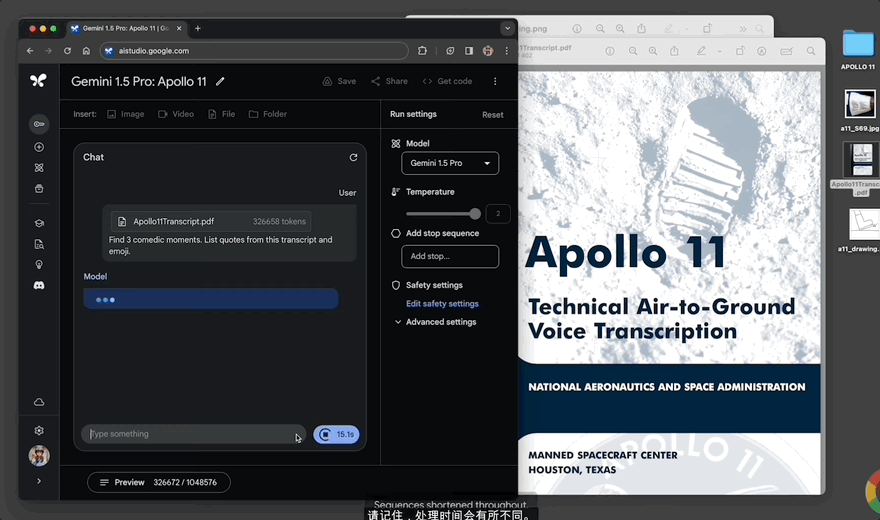This screenshot has width=880, height=520.
Task: Refresh the chat with reload icon
Action: [x=354, y=158]
